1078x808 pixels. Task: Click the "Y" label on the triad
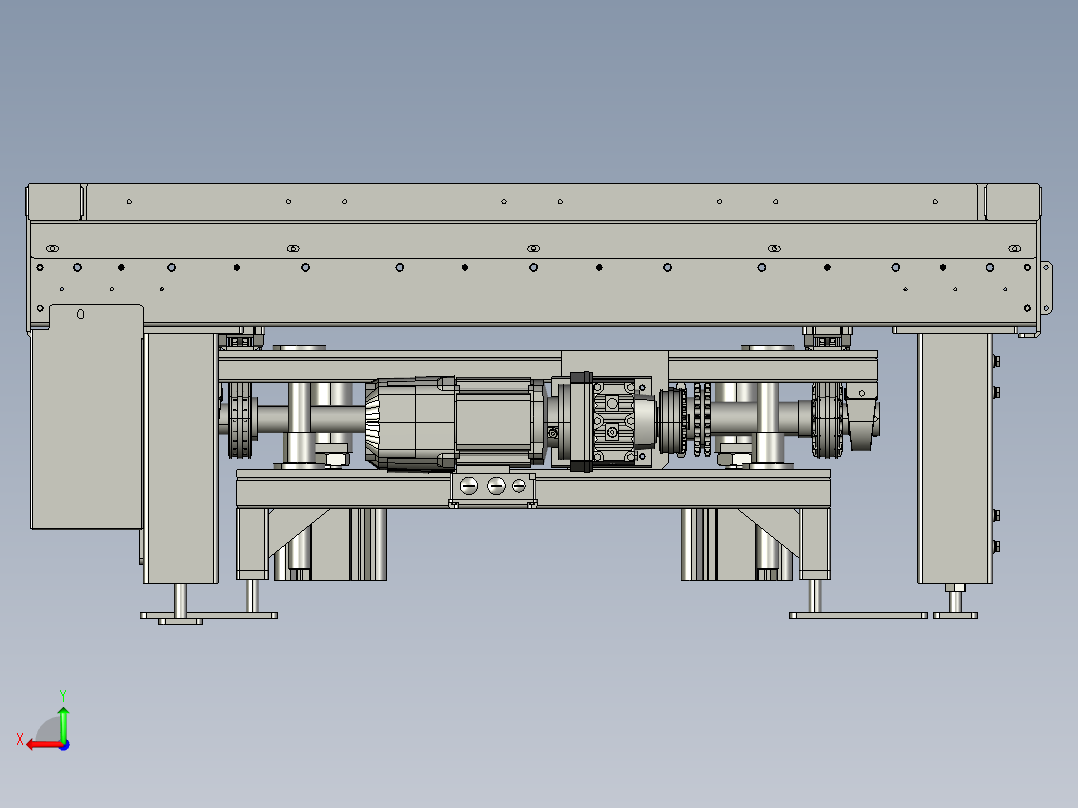[x=63, y=695]
